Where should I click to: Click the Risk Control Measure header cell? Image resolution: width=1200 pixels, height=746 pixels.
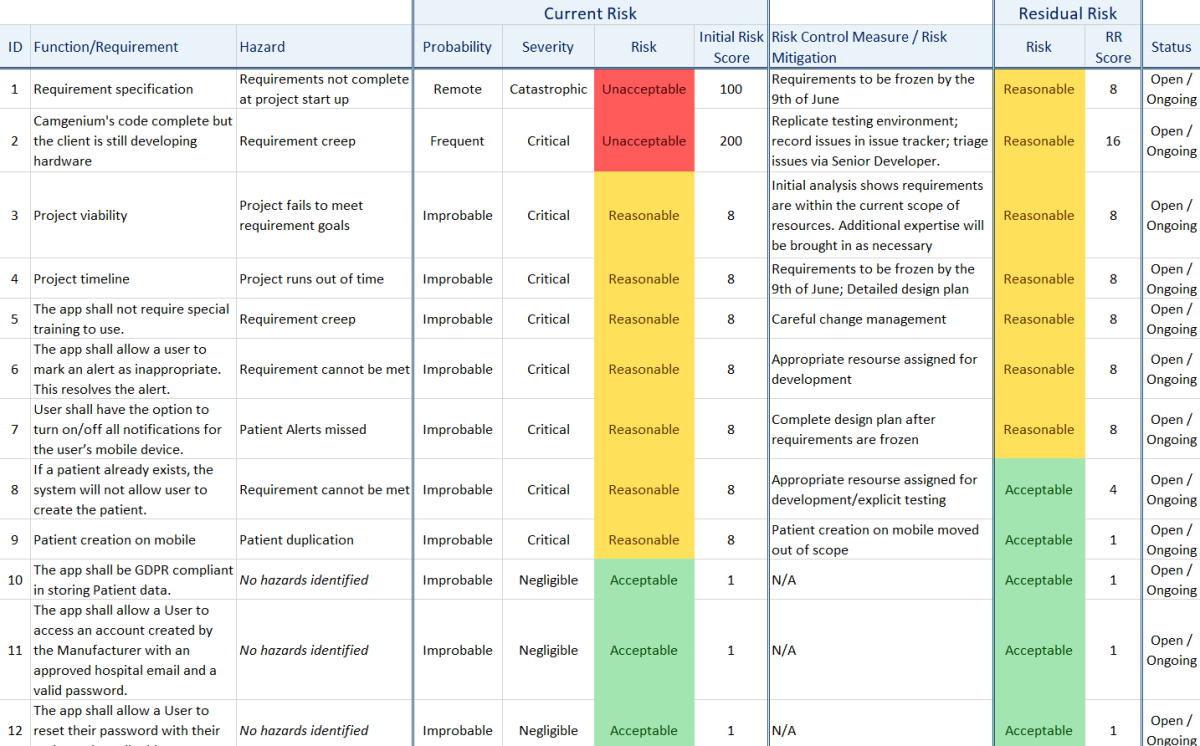860,47
